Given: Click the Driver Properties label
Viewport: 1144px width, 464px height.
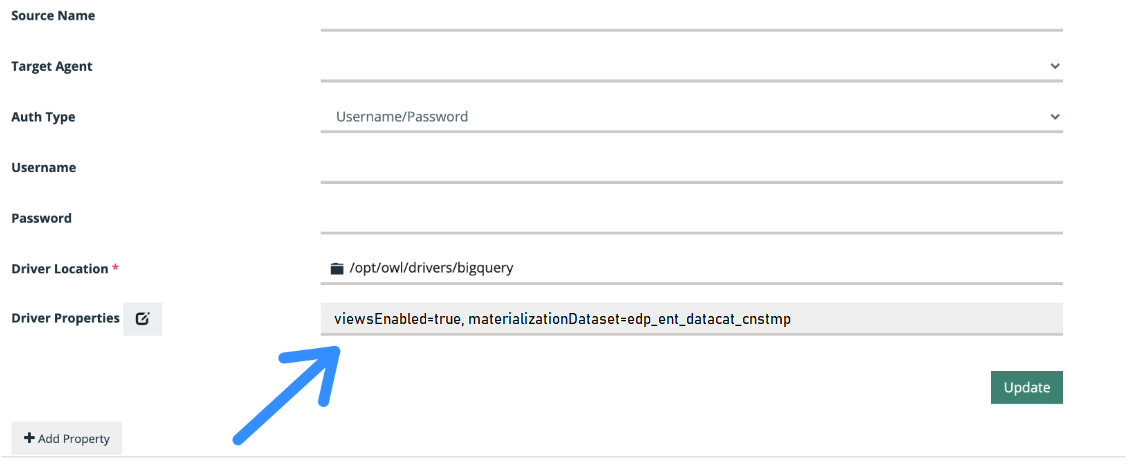Looking at the screenshot, I should [x=65, y=319].
